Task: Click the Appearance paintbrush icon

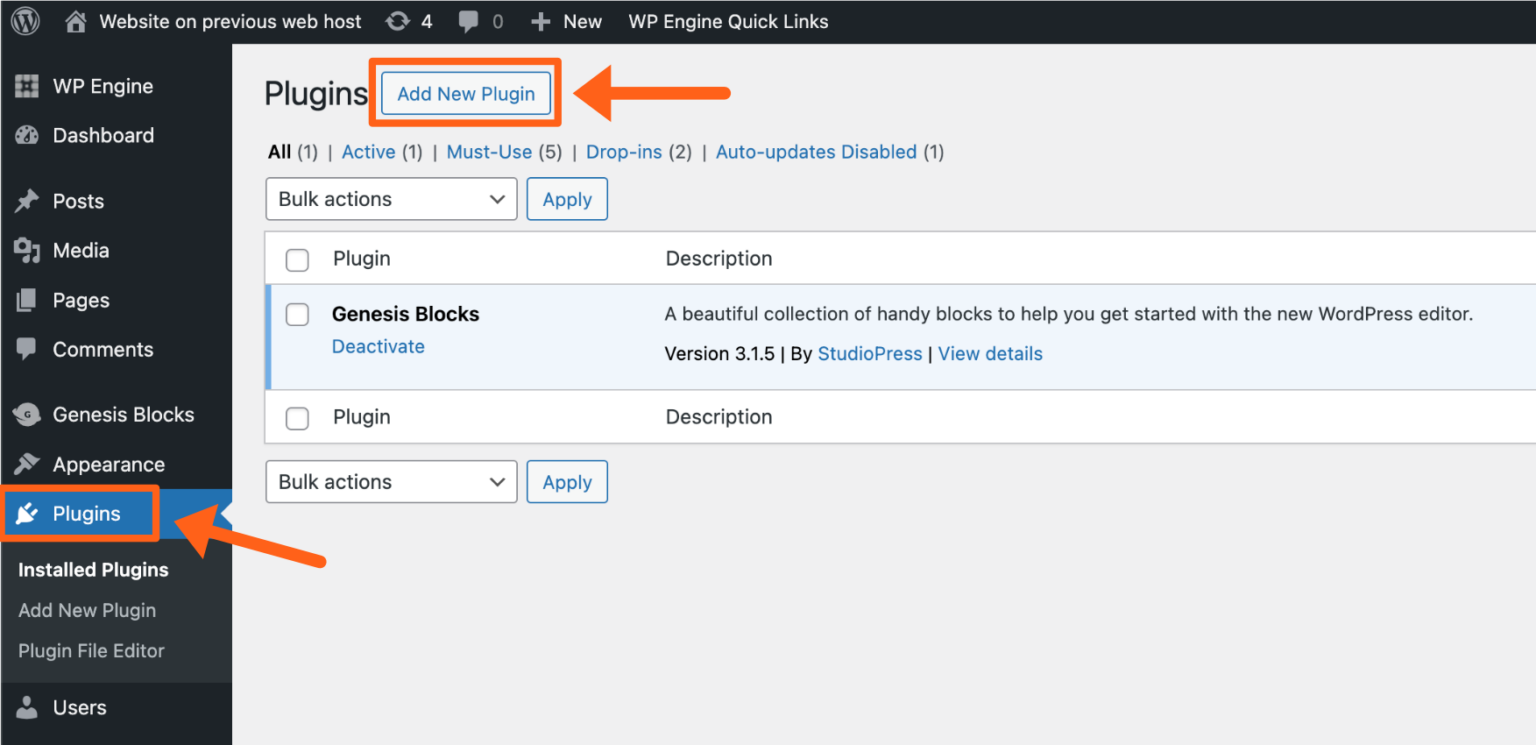Action: point(28,464)
